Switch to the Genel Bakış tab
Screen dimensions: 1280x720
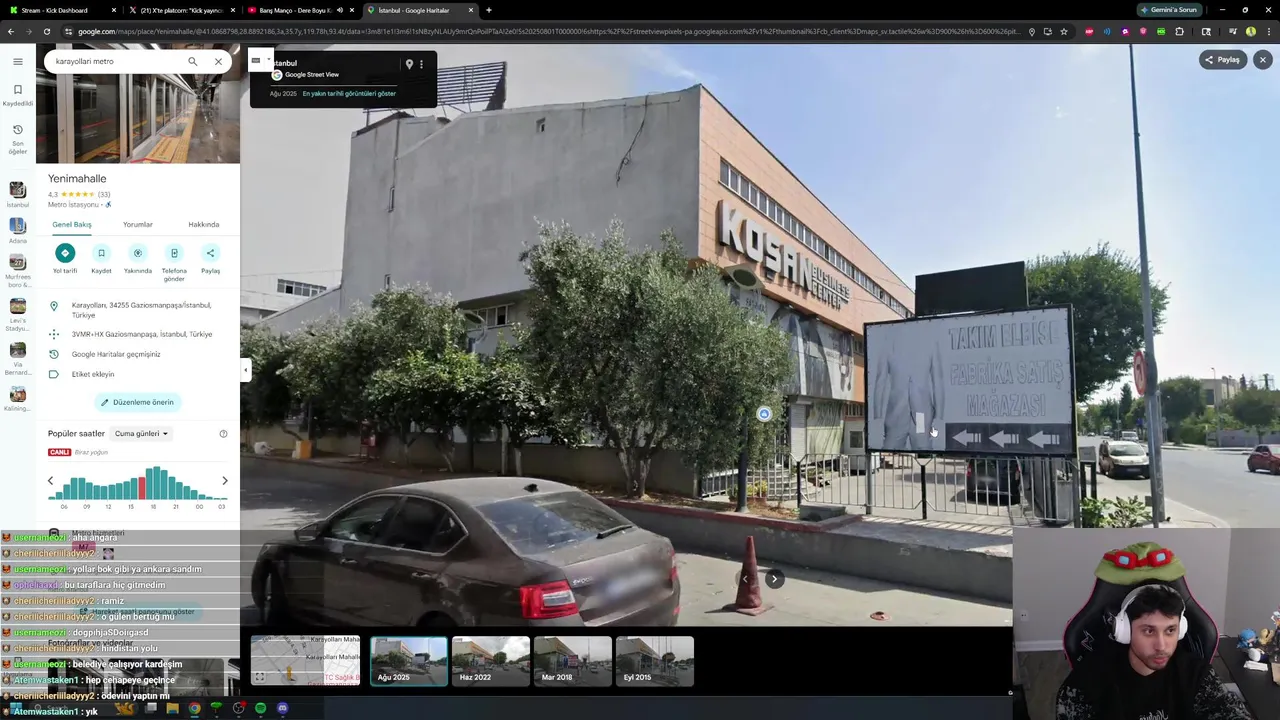pyautogui.click(x=72, y=224)
